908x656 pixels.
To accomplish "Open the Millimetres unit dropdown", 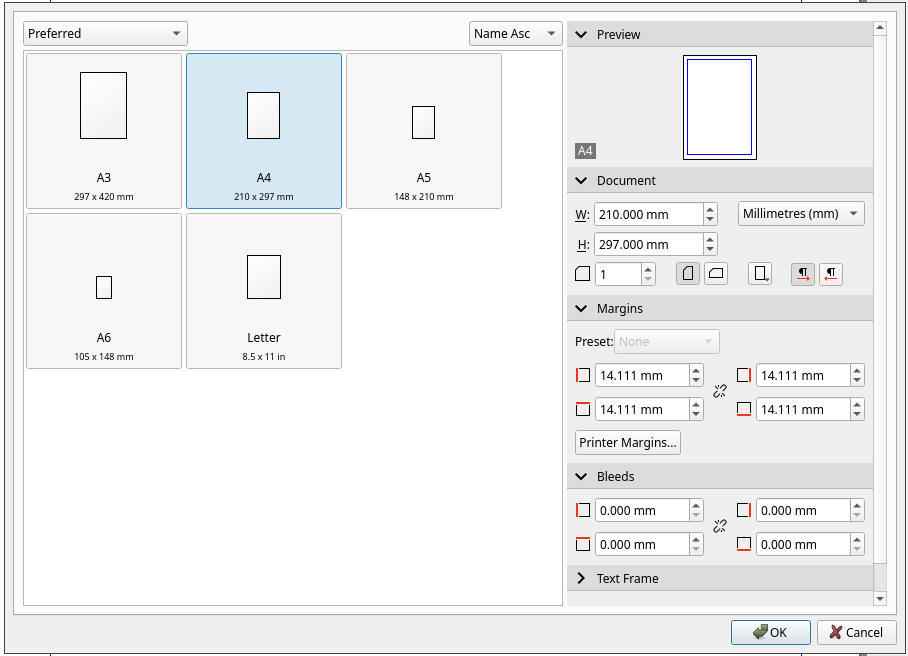I will tap(800, 214).
